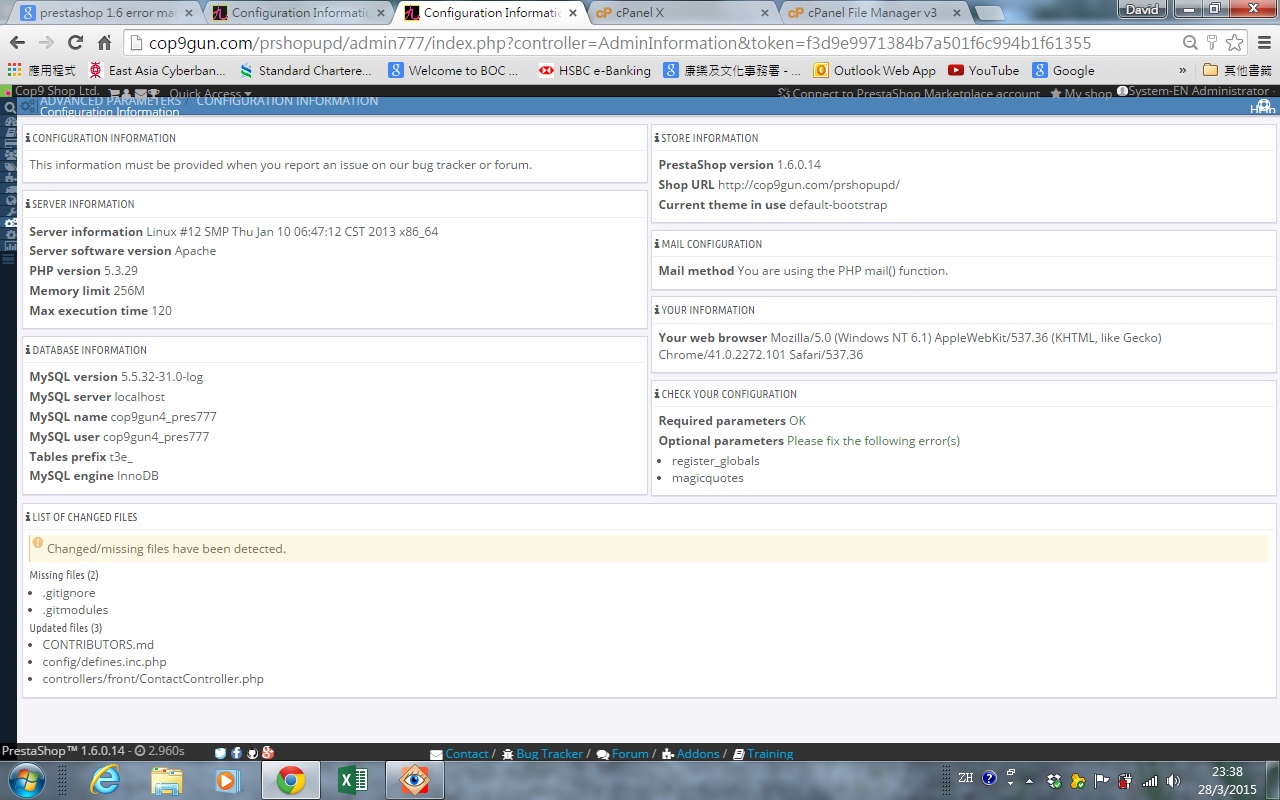Click the Cop9 Shop Ltd. shop name

click(x=57, y=91)
